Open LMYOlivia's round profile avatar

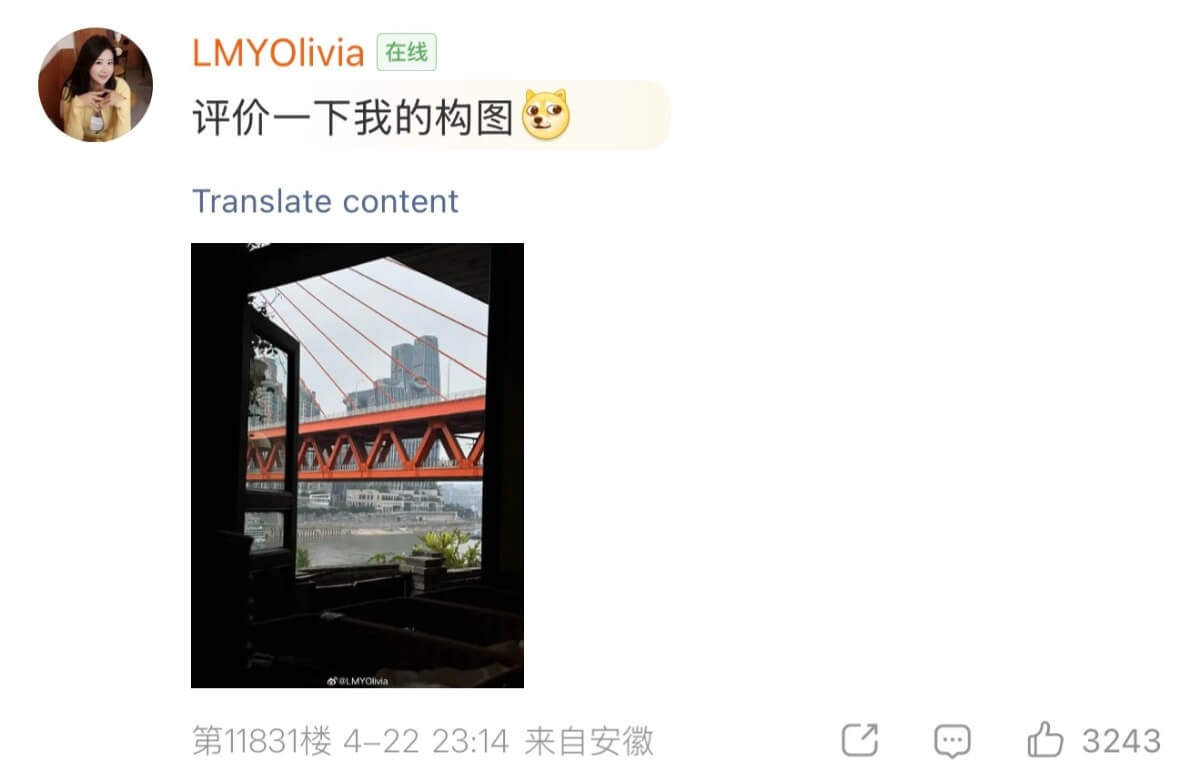pos(96,85)
